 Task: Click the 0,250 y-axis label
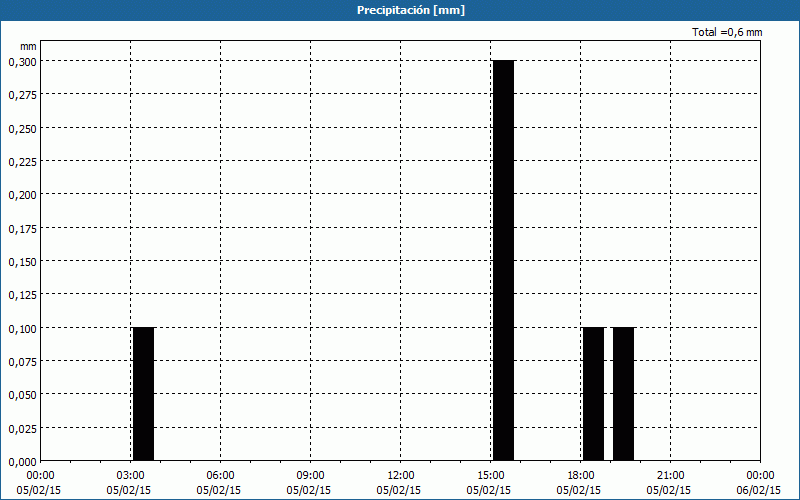tap(22, 128)
